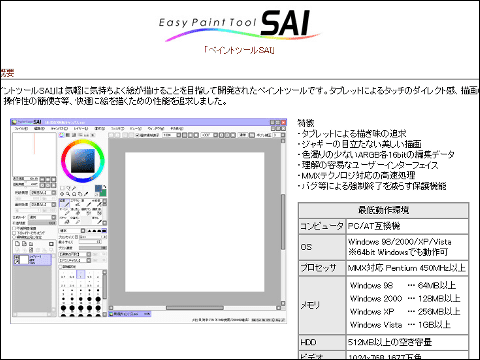Image resolution: width=480 pixels, height=360 pixels.
Task: Select the blue foreground color swatch
Action: pyautogui.click(x=98, y=188)
